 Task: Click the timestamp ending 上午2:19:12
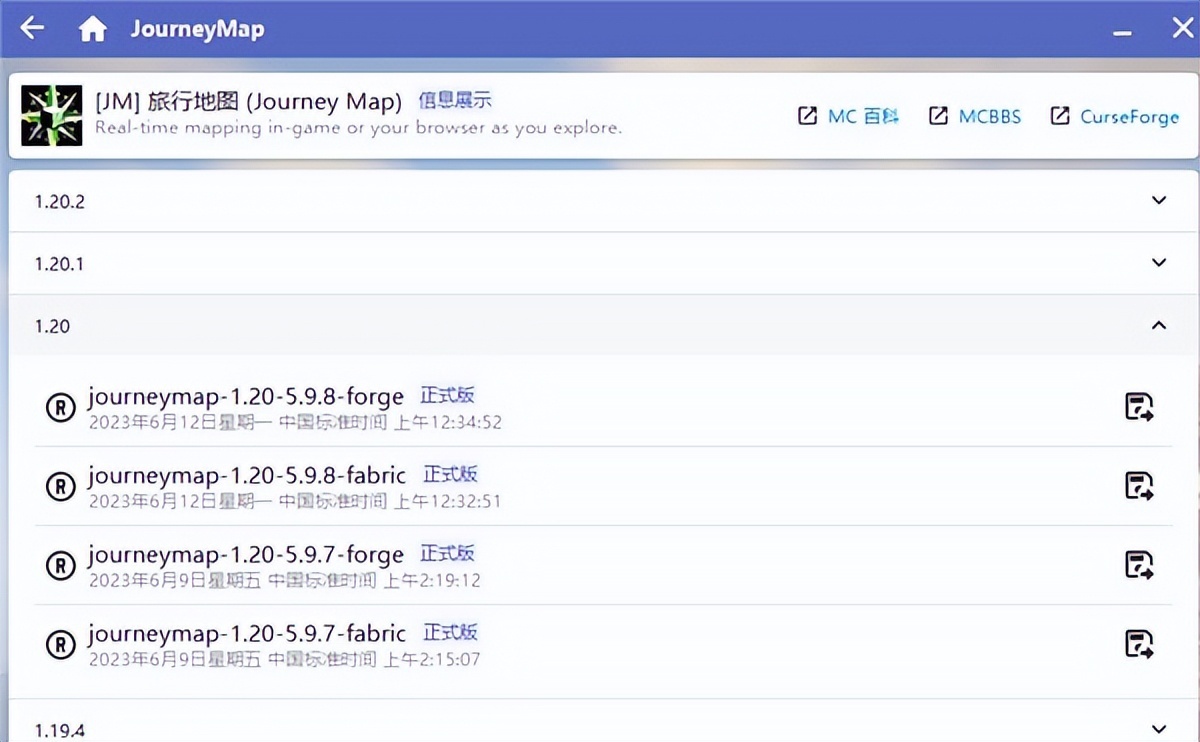click(284, 580)
